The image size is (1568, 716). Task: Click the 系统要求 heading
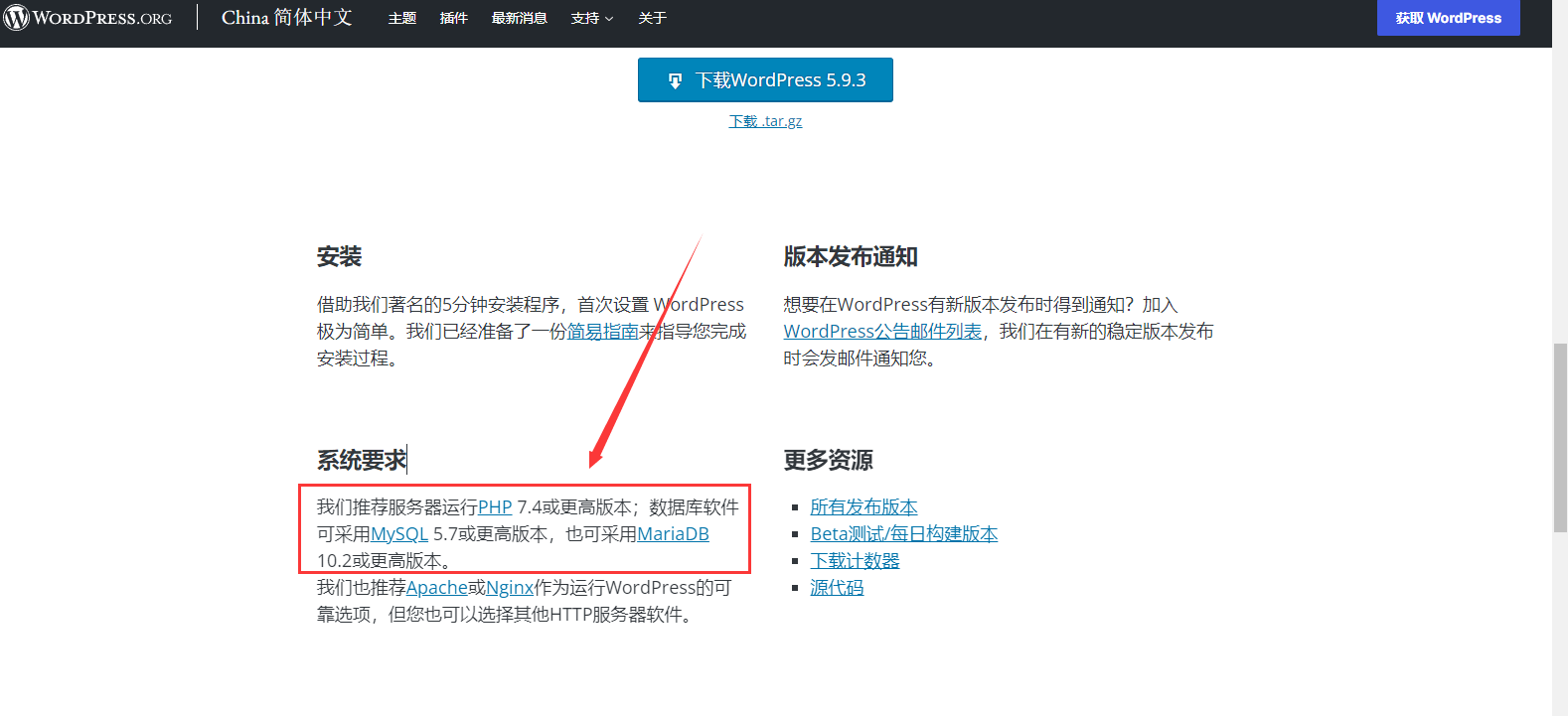coord(362,461)
